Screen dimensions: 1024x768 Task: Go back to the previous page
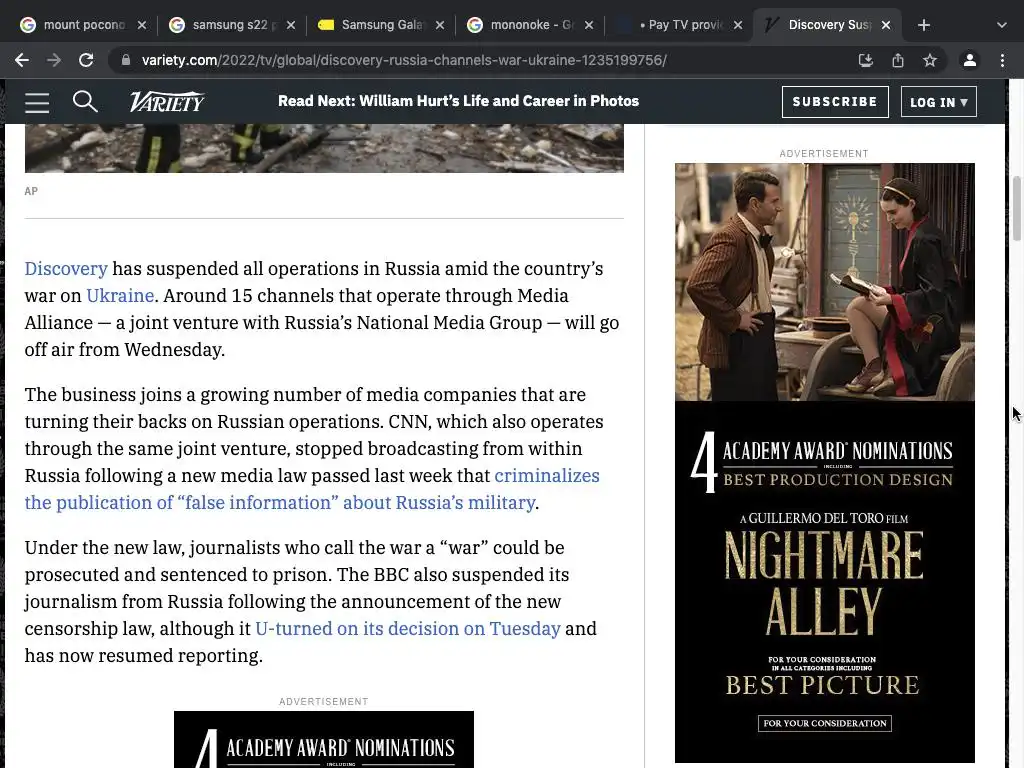click(22, 60)
